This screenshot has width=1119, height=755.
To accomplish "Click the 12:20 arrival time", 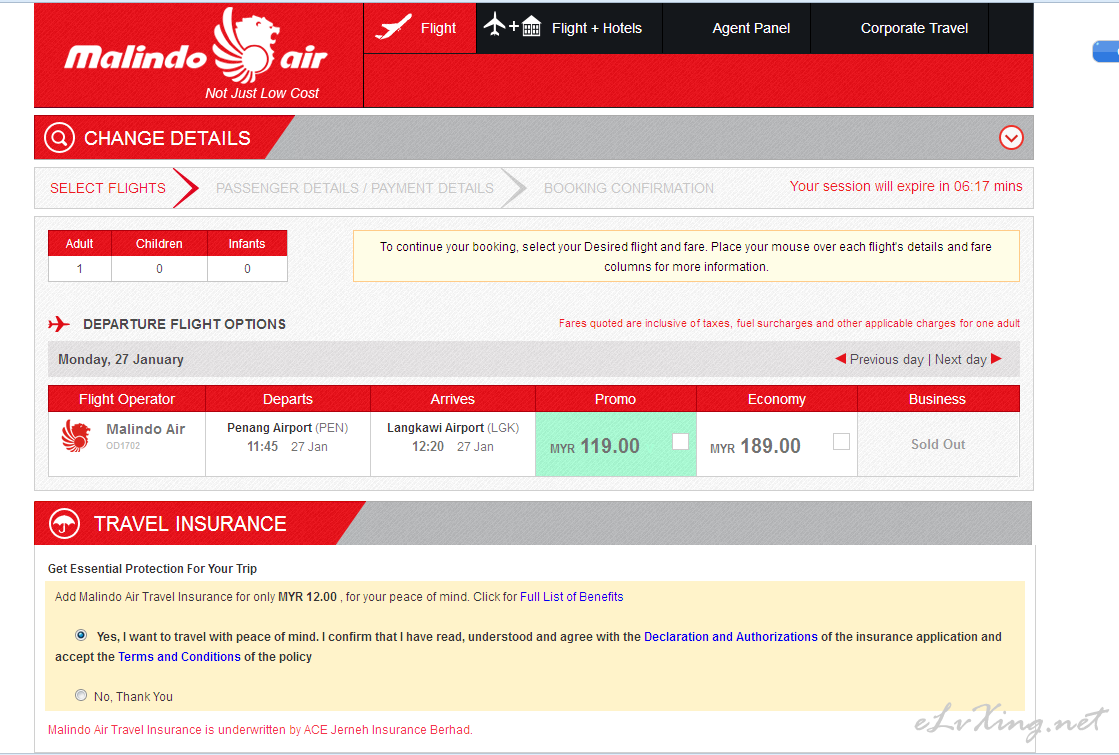I will 427,447.
